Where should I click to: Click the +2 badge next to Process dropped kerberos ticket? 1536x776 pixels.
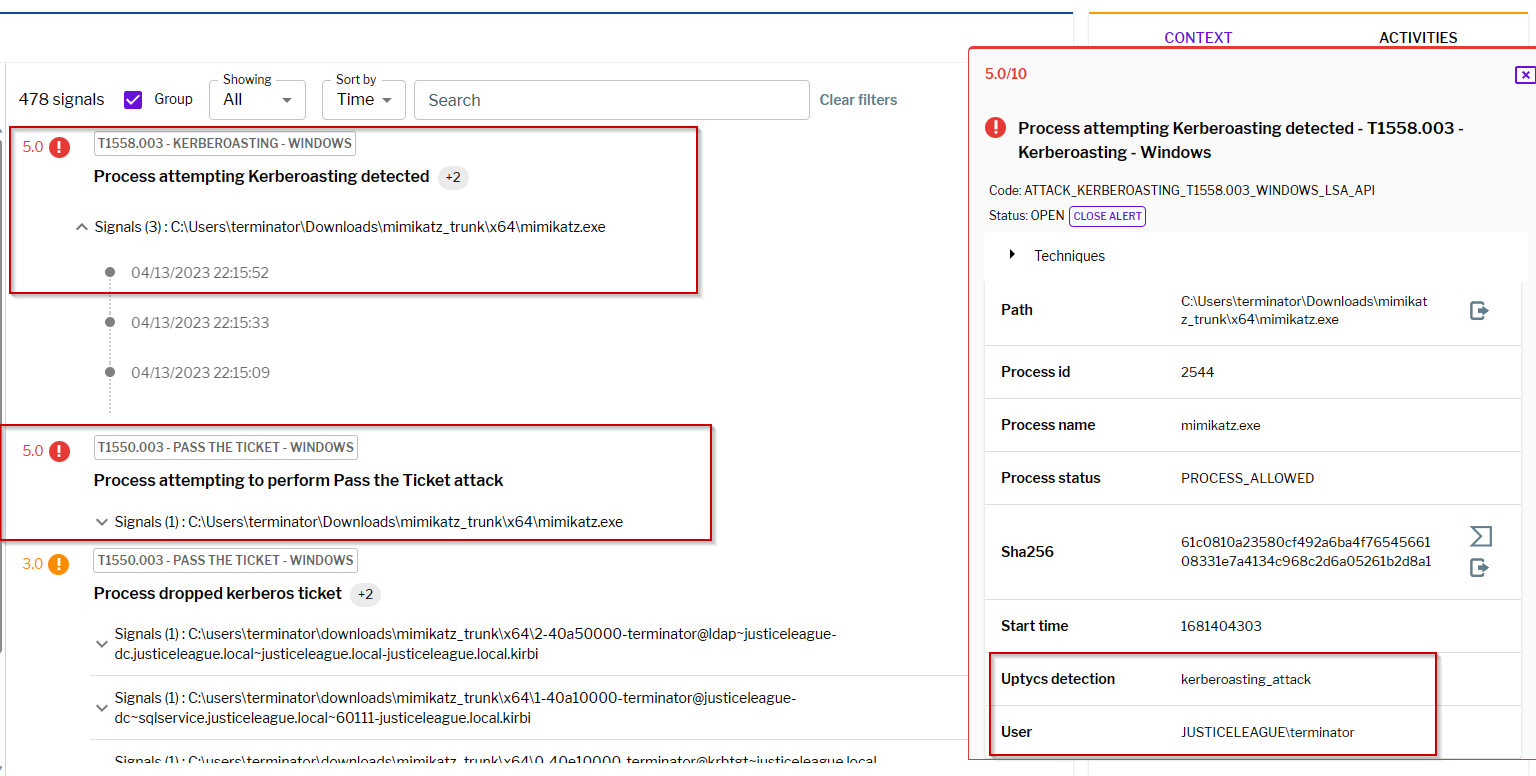(x=365, y=594)
